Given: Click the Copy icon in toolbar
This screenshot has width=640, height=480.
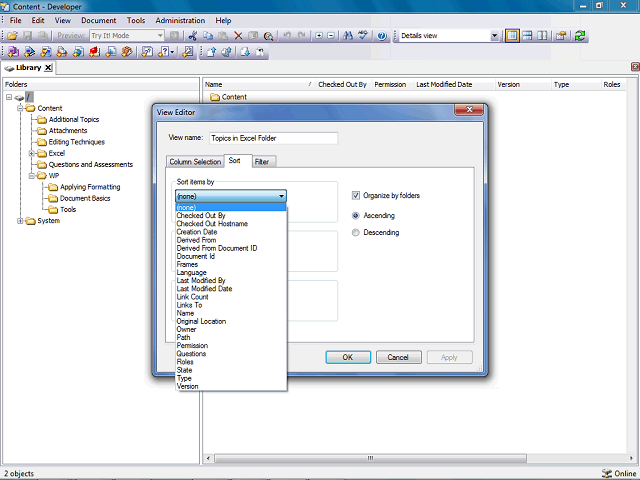Looking at the screenshot, I should 208,36.
